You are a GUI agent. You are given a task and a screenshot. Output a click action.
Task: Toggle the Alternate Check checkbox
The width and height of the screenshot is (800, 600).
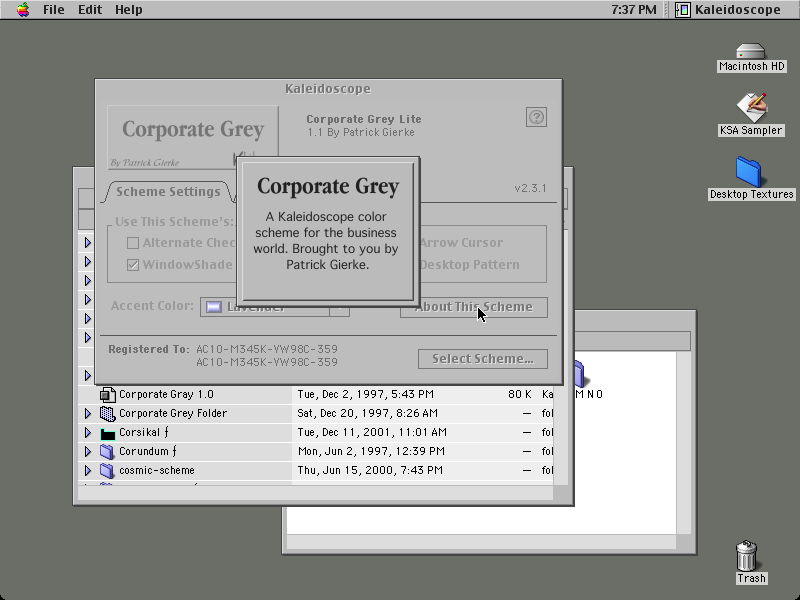(x=133, y=243)
